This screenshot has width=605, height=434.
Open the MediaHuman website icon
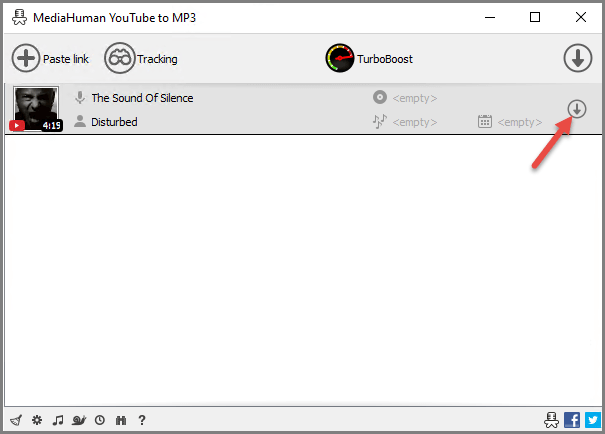pos(551,420)
